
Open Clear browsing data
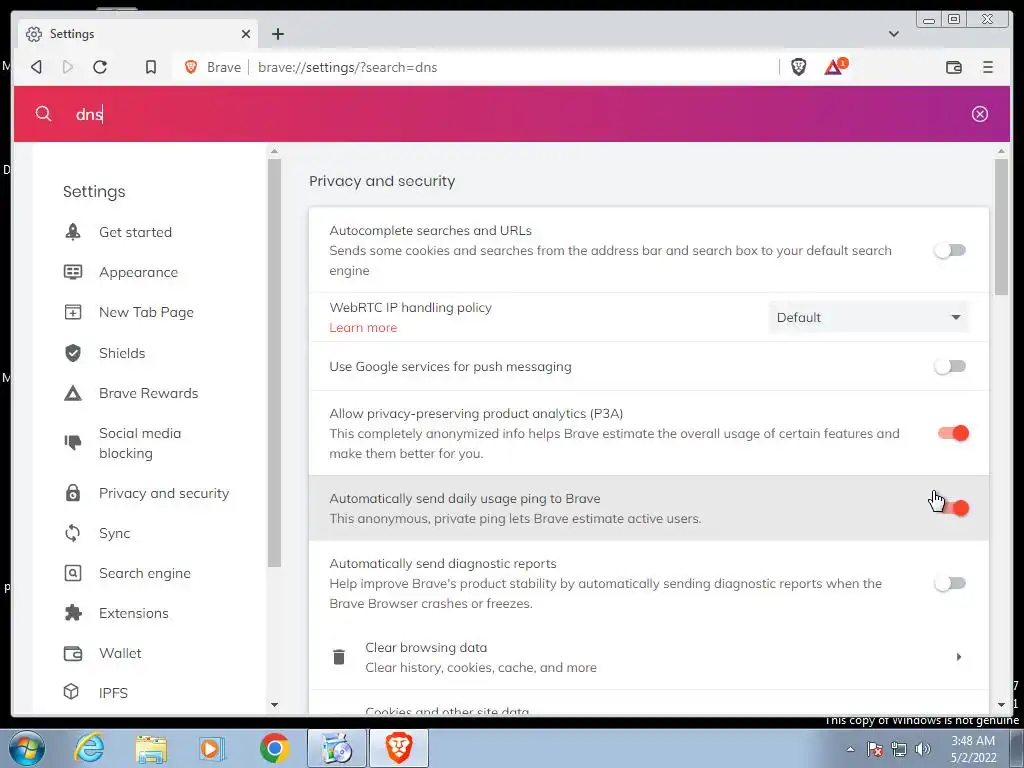(648, 657)
